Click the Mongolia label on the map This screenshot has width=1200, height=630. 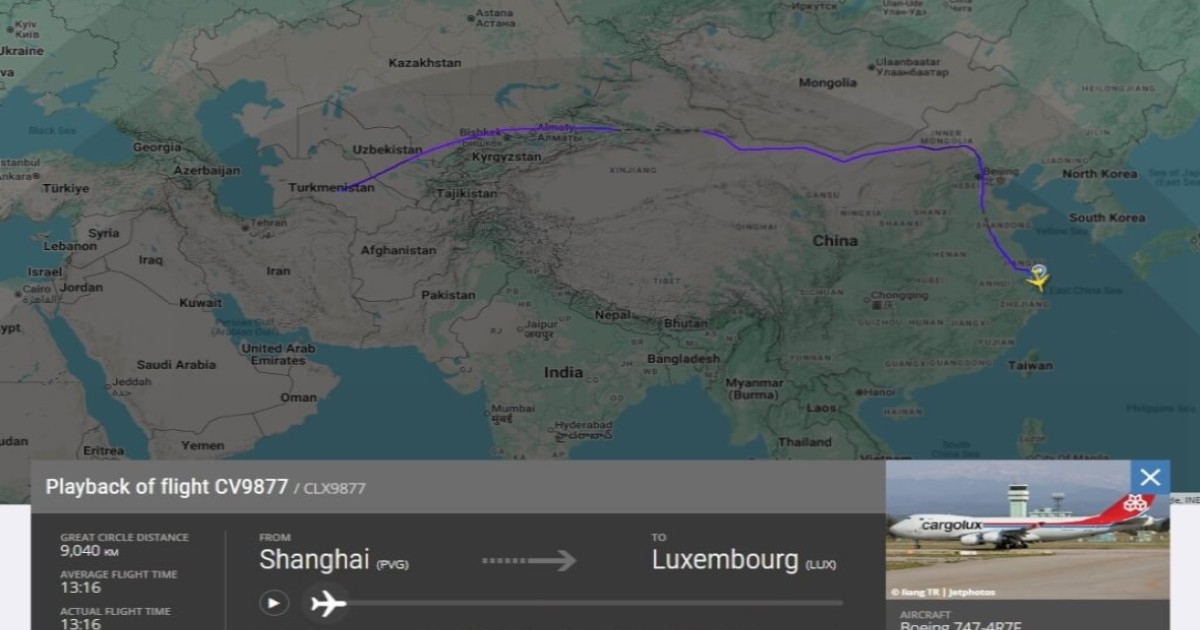tap(828, 82)
